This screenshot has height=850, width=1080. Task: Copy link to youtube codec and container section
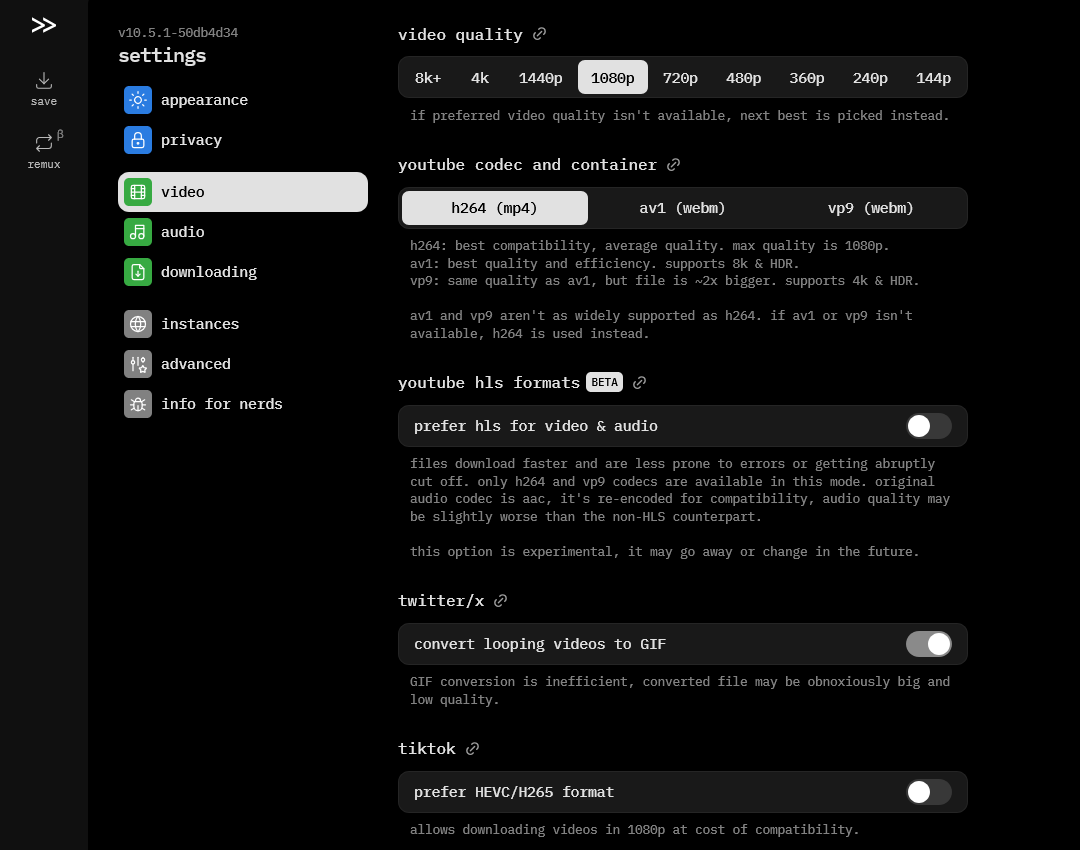[x=674, y=165]
